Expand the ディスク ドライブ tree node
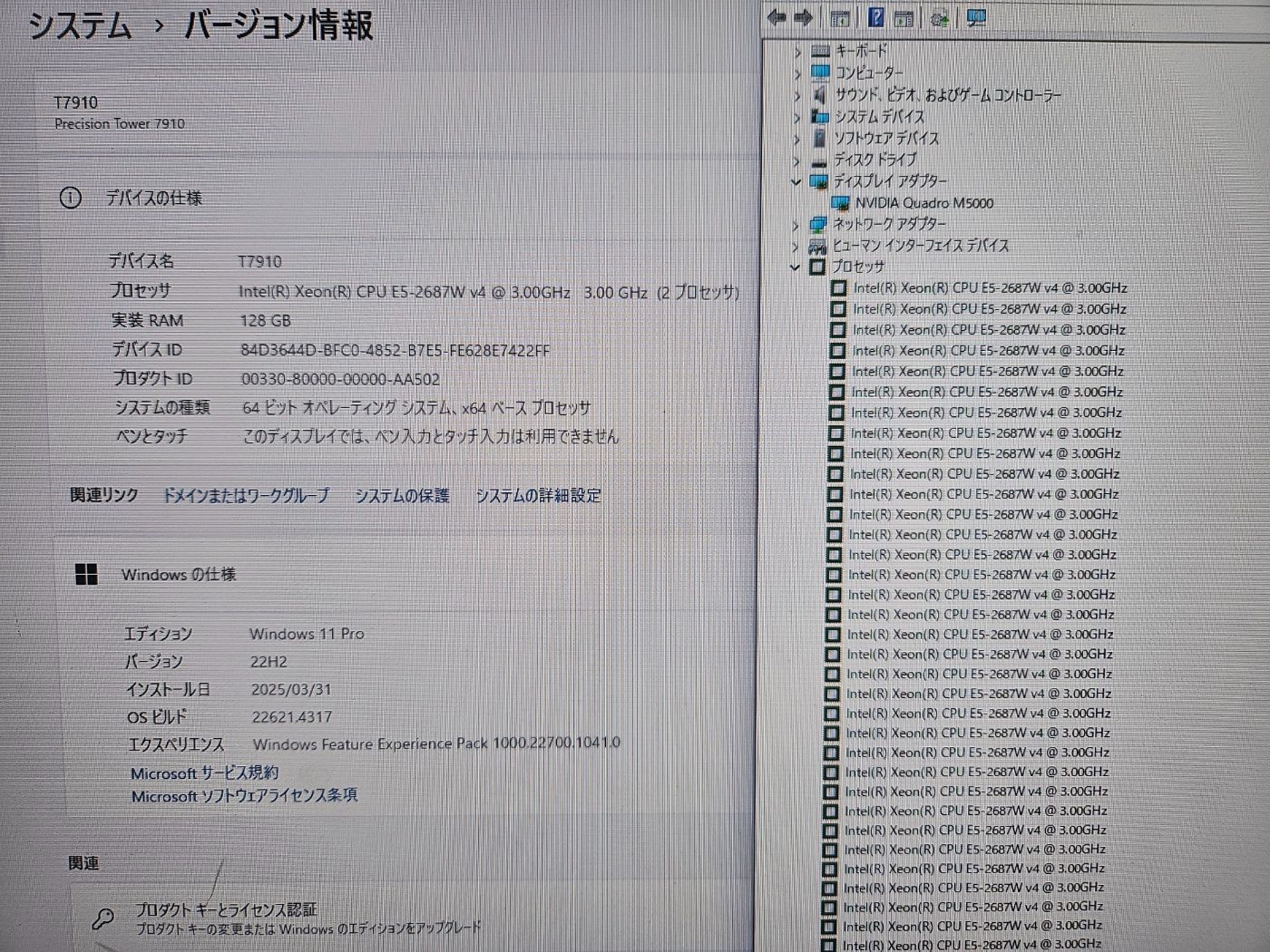1270x952 pixels. pyautogui.click(x=796, y=160)
